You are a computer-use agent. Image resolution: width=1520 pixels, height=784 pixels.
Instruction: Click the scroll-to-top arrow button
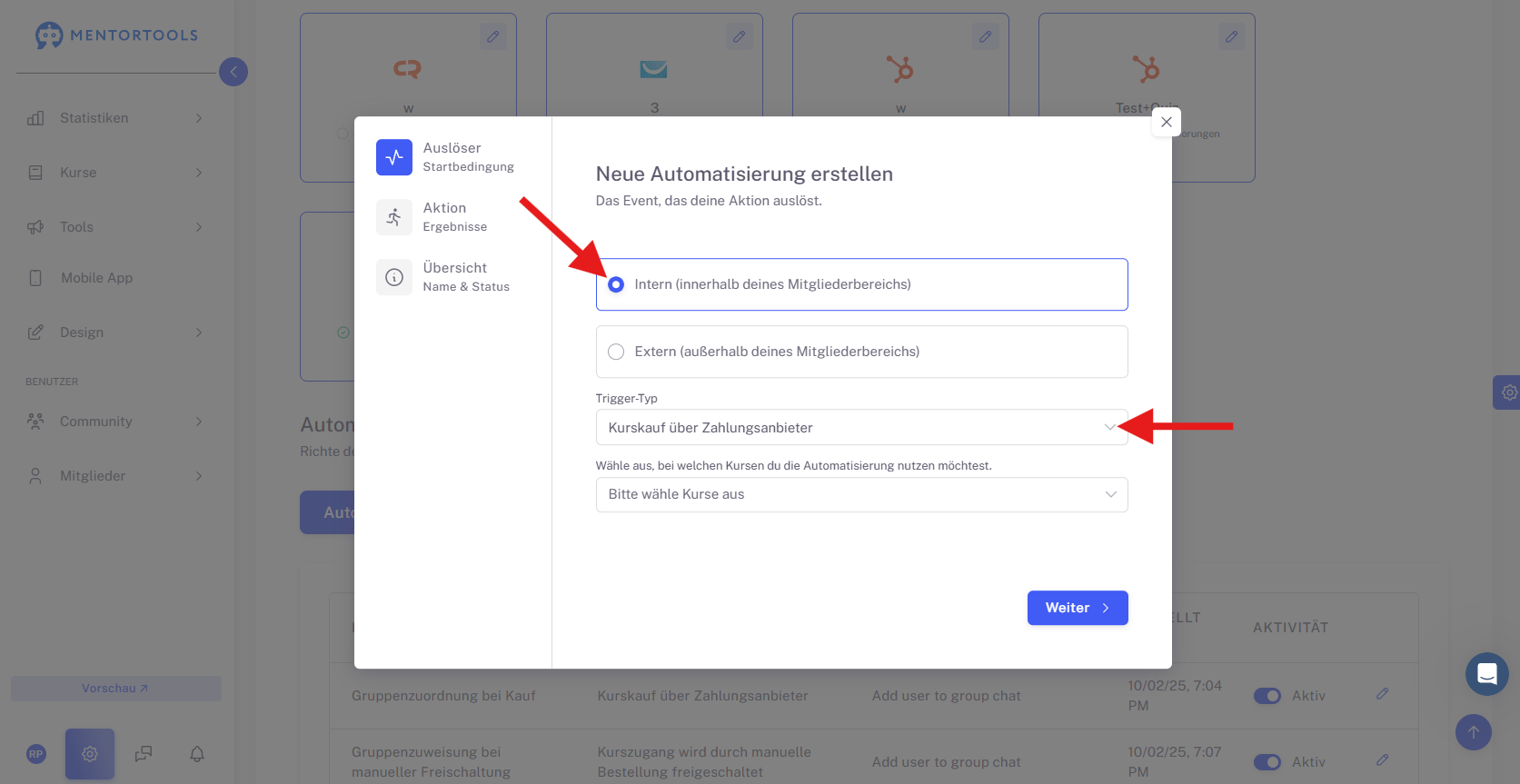tap(1474, 732)
